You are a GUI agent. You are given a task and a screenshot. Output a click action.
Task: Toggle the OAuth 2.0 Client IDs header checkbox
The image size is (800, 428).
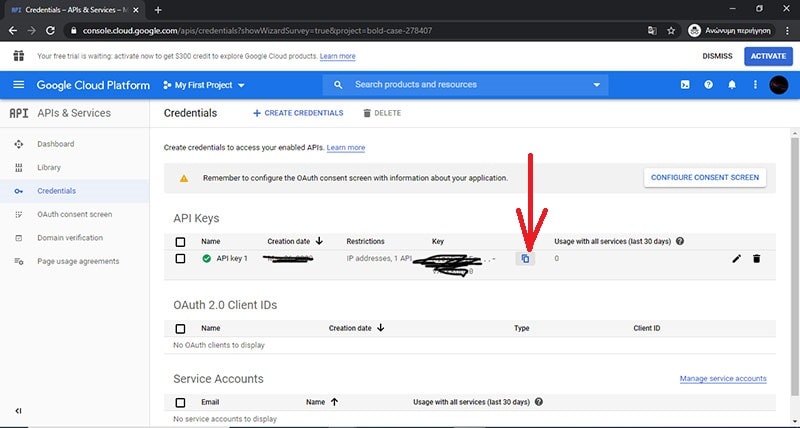pos(180,328)
